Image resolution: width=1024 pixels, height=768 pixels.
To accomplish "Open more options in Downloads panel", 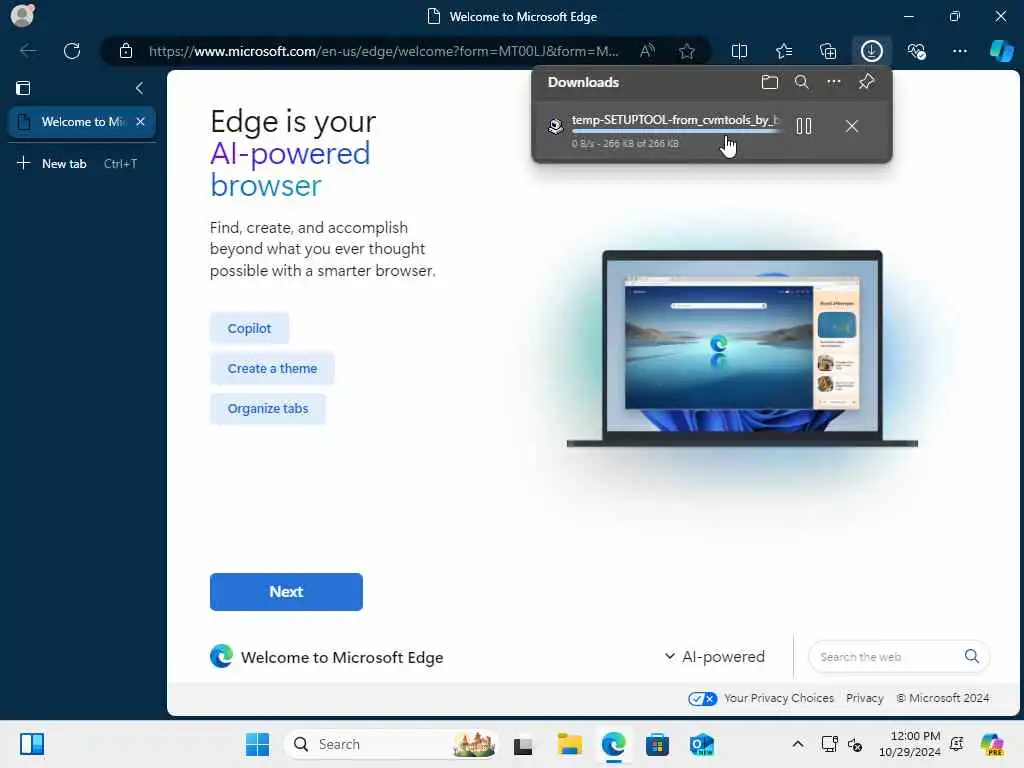I will tap(834, 82).
